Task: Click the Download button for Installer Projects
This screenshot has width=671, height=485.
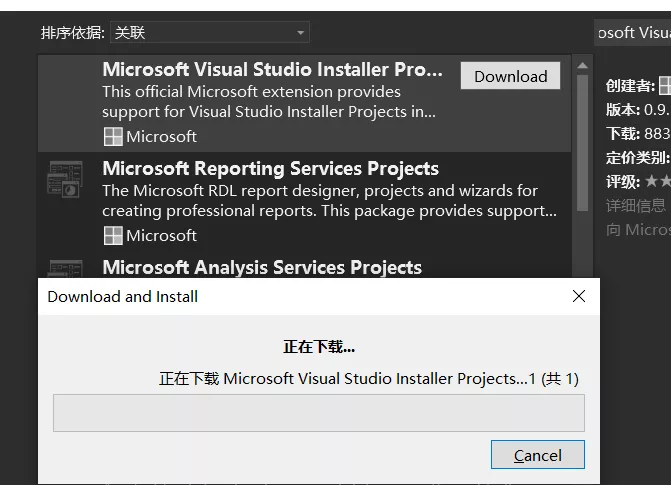Action: 510,76
